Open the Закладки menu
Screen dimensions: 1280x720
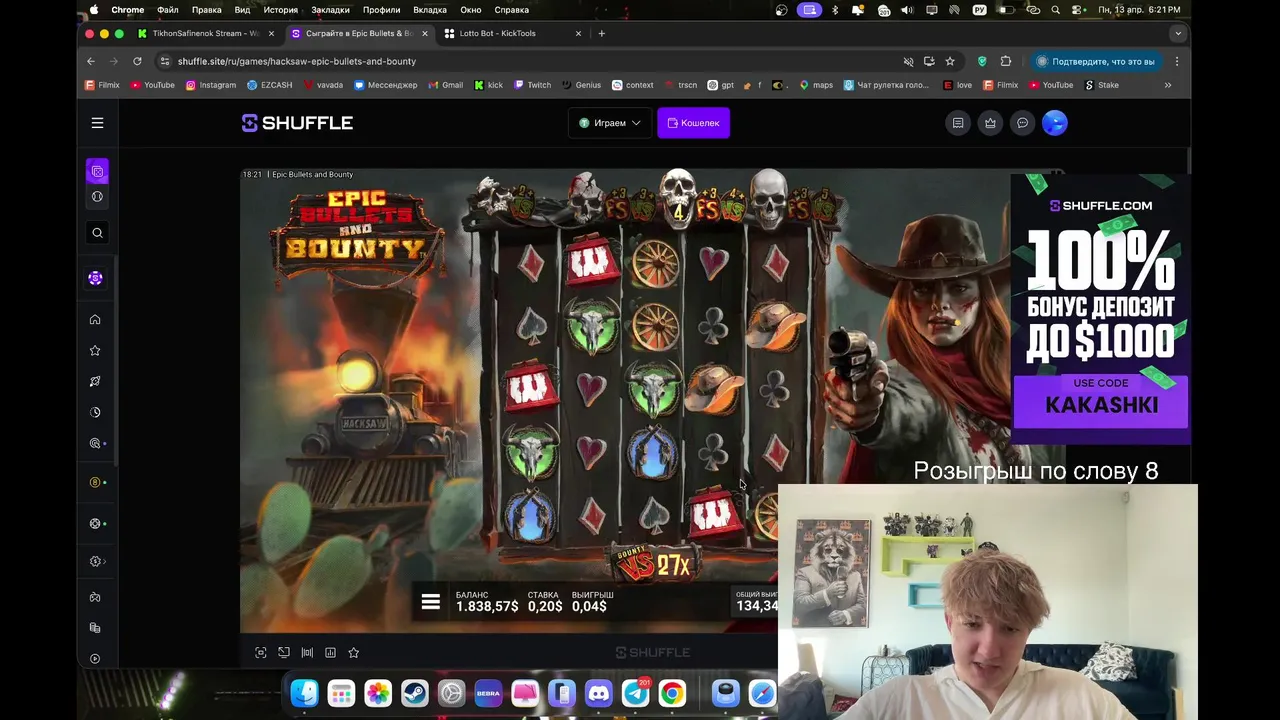coord(330,10)
